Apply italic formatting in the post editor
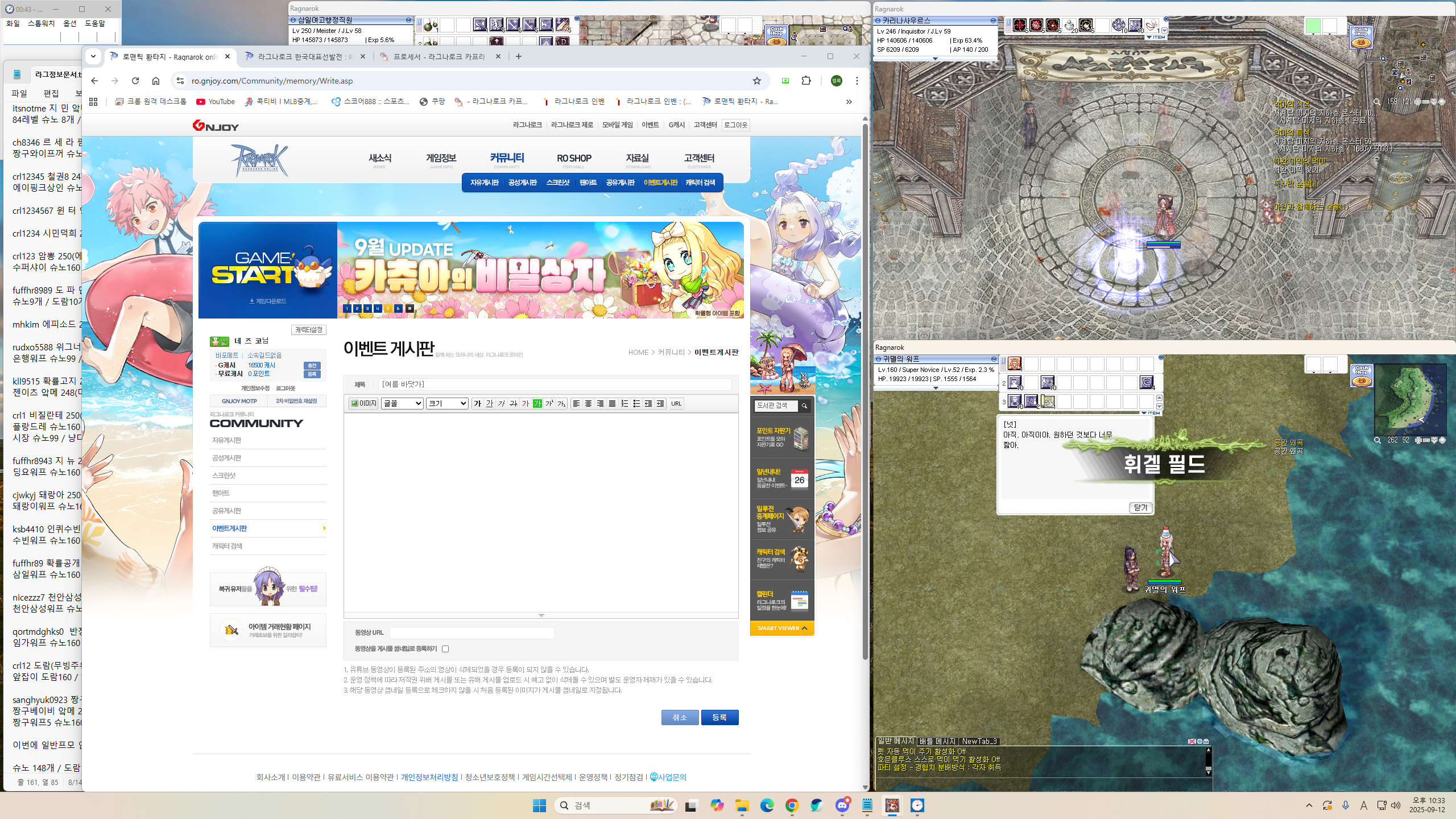1456x819 pixels. point(502,403)
